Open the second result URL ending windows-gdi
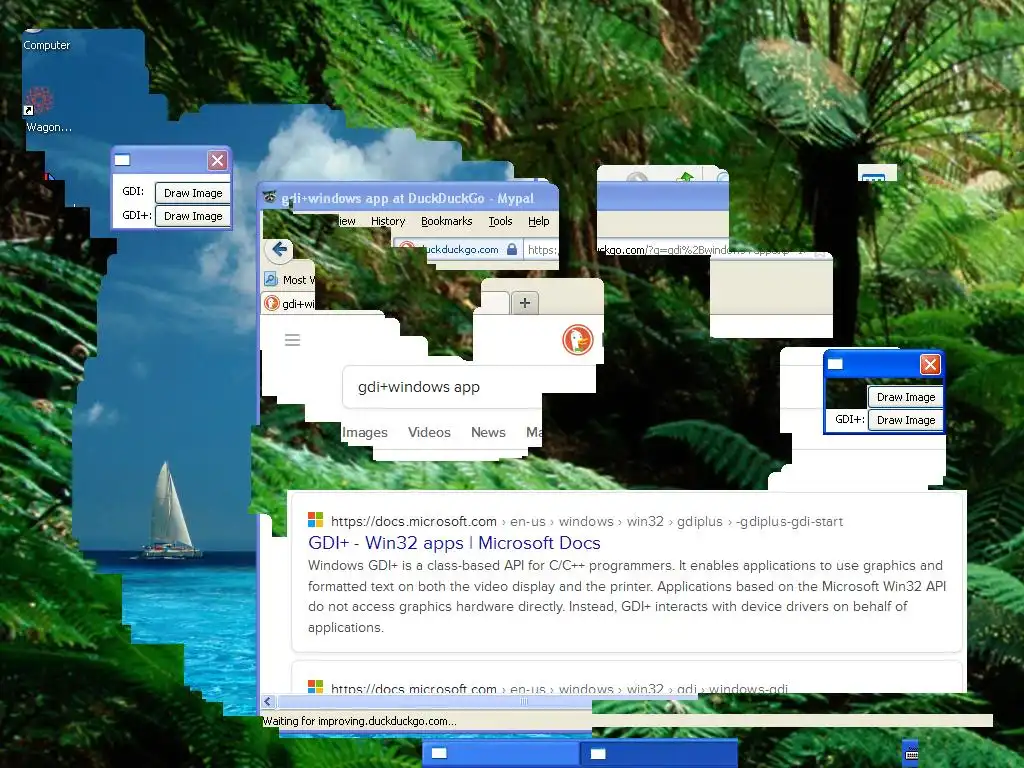 pyautogui.click(x=559, y=688)
